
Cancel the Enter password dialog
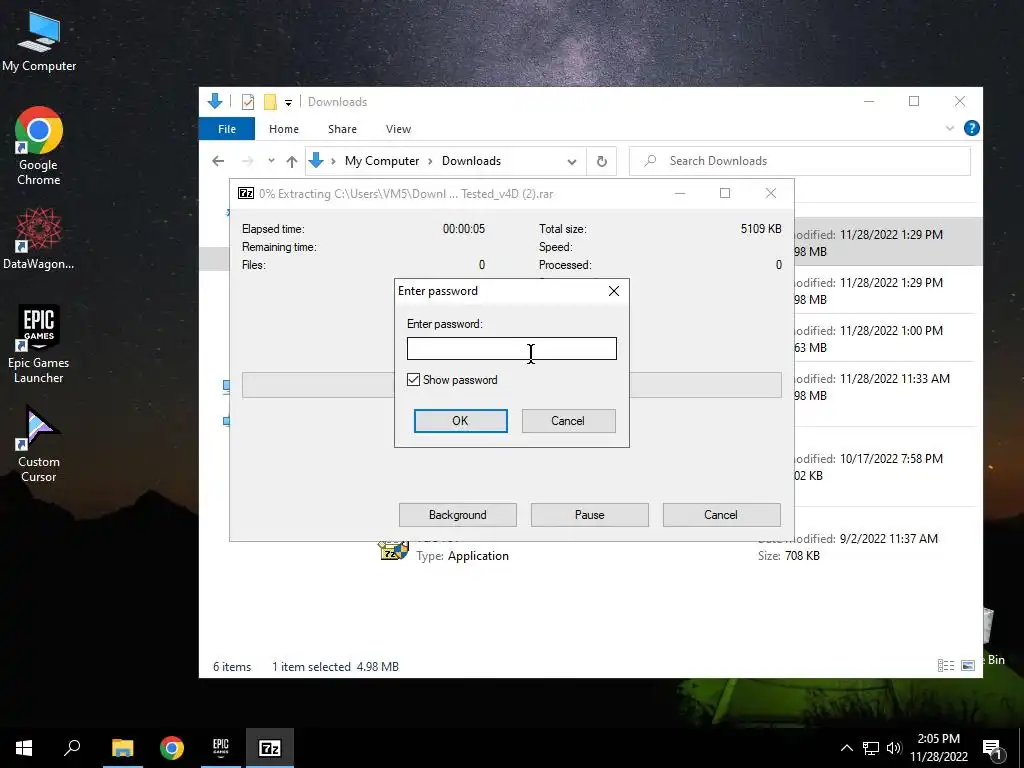[568, 421]
